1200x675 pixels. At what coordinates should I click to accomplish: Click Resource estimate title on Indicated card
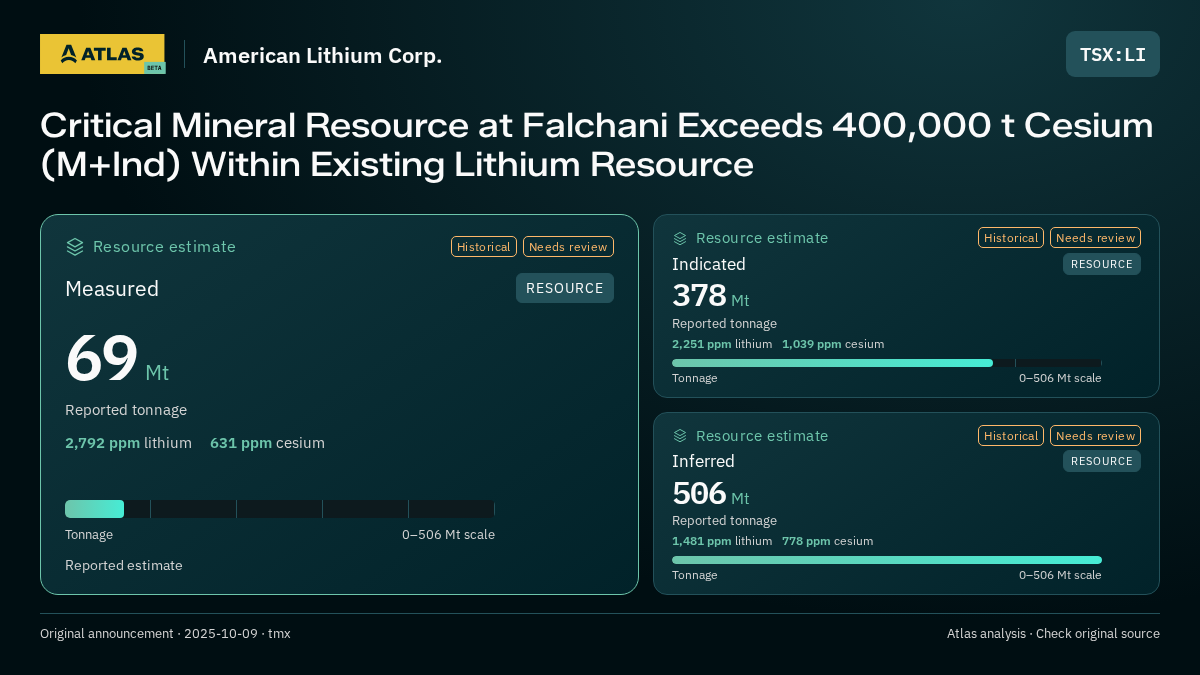click(x=762, y=238)
